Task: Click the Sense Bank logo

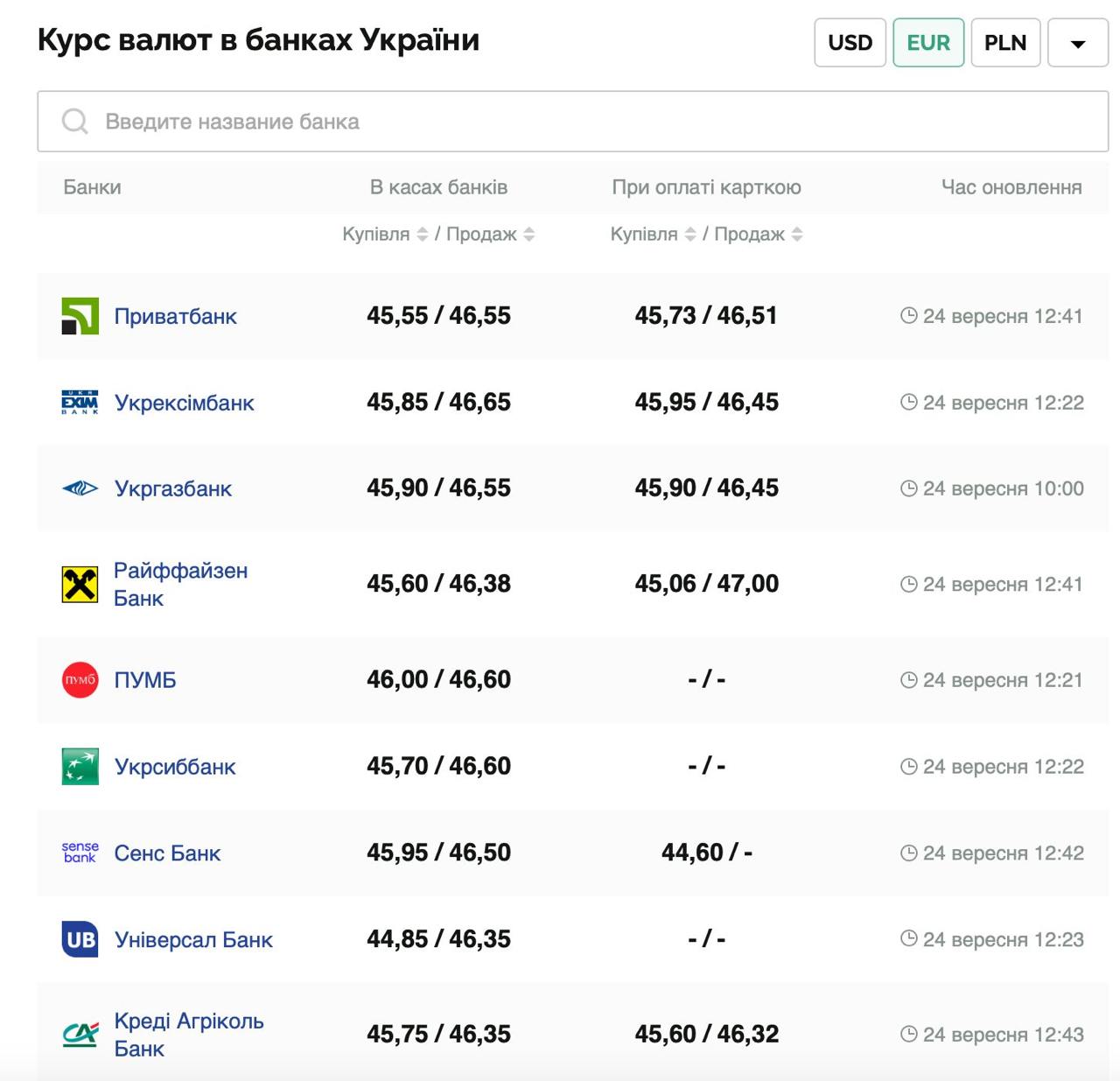Action: tap(80, 853)
